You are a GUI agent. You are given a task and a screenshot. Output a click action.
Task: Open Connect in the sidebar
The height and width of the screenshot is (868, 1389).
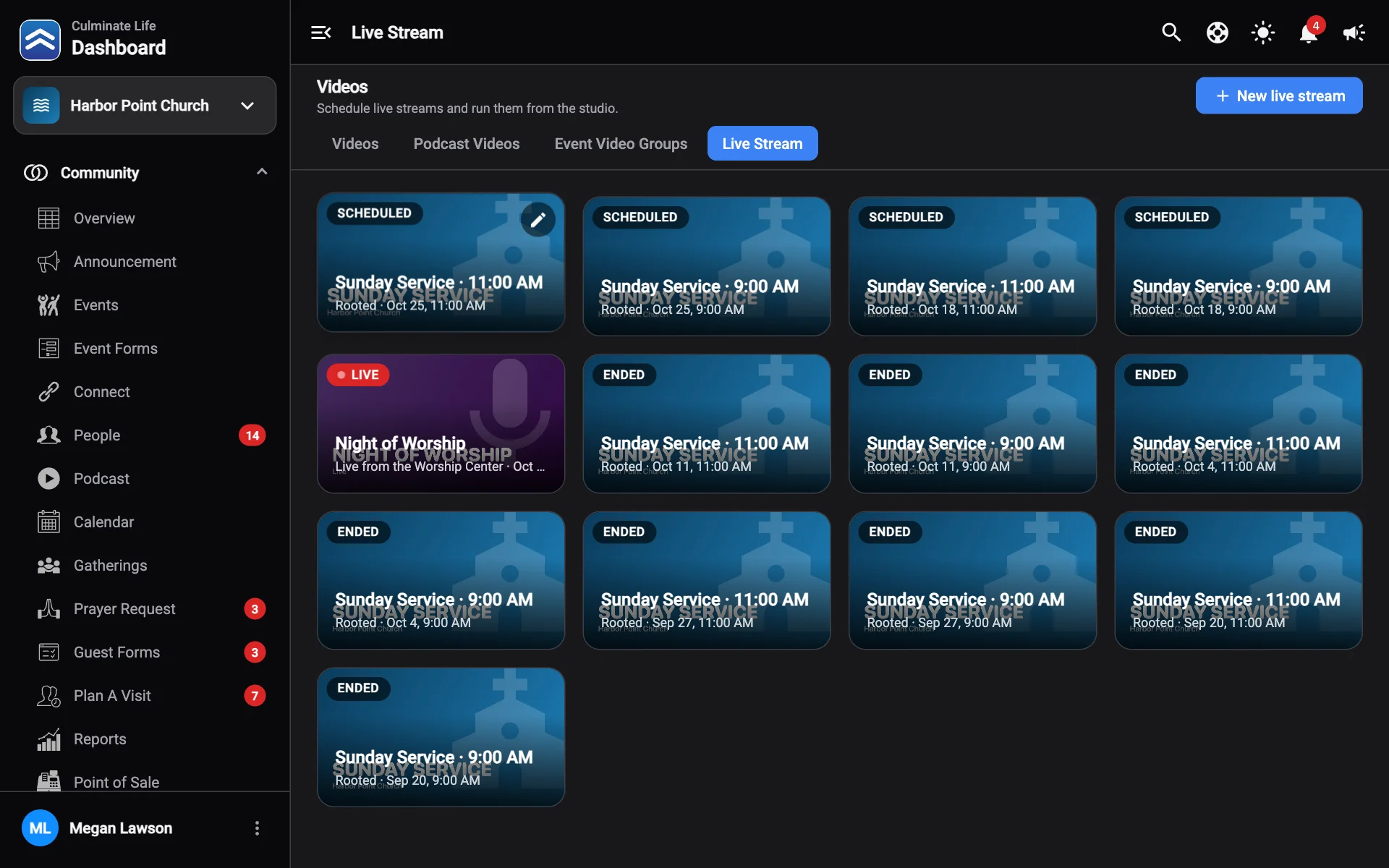pos(145,392)
